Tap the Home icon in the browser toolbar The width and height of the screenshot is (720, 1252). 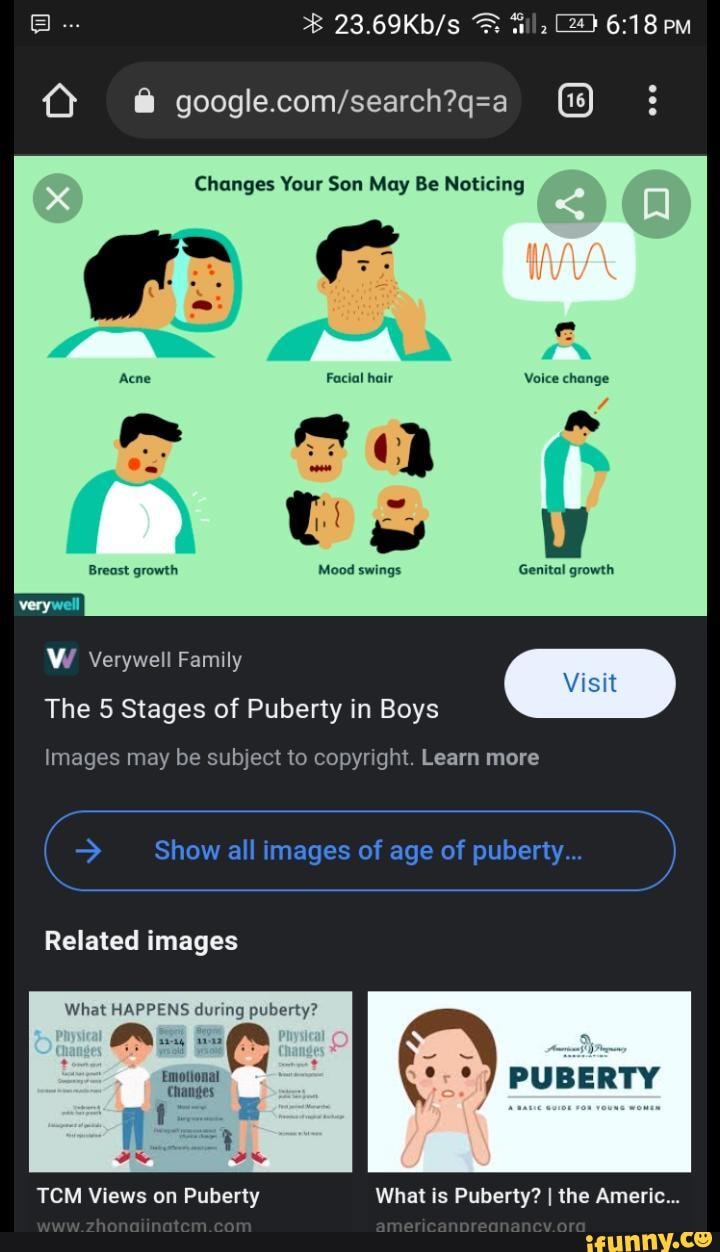tap(59, 99)
